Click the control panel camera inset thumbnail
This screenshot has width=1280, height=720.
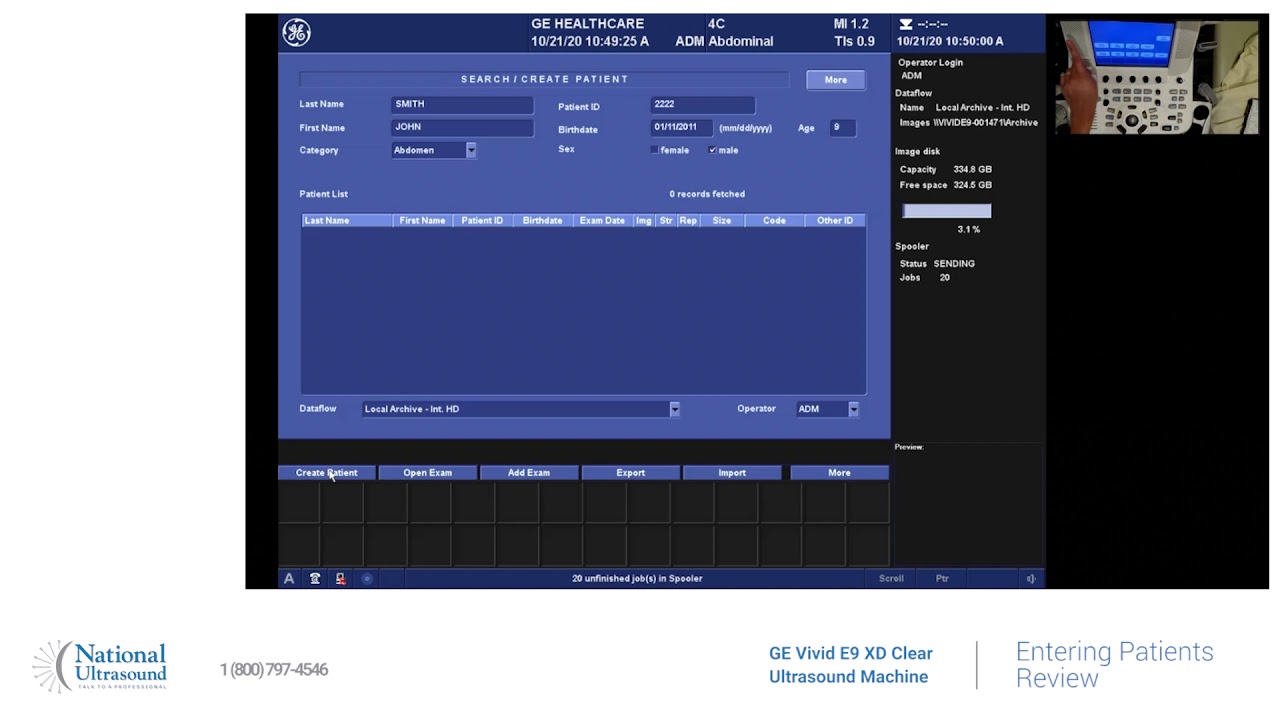(1157, 76)
